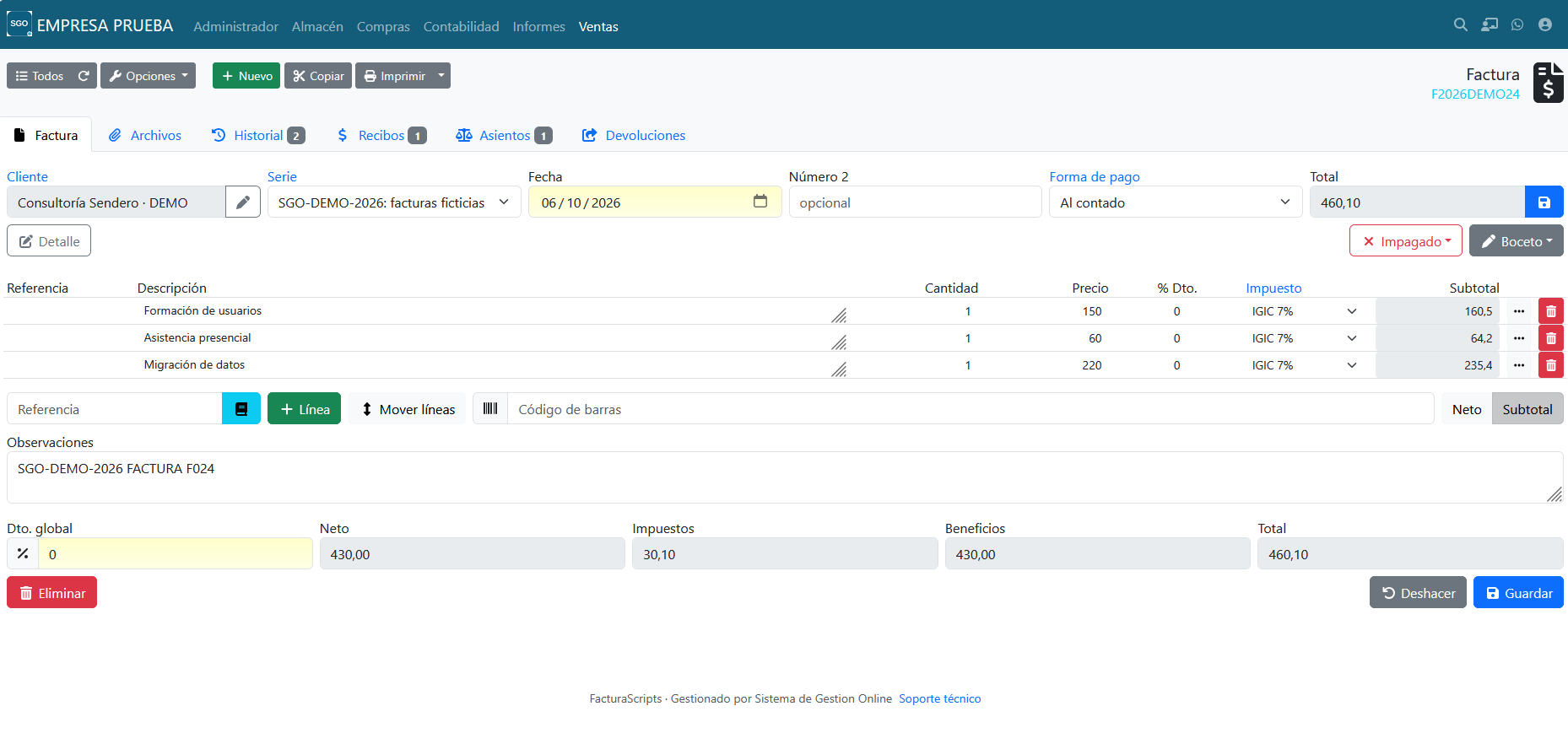This screenshot has height=733, width=1568.
Task: Delete the Migración de datos line
Action: (1551, 365)
